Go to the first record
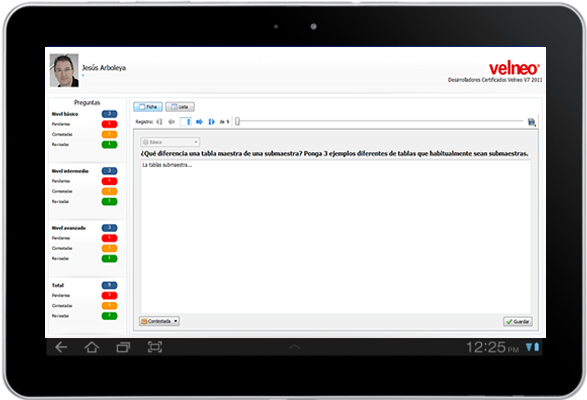587x400 pixels. 159,121
